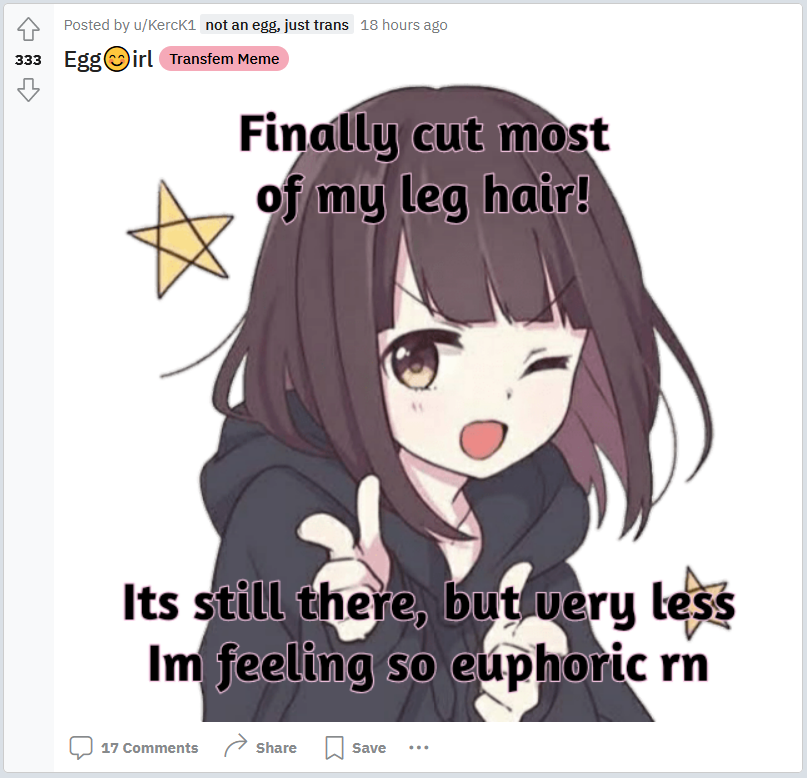This screenshot has width=807, height=778.
Task: Open comments via the speech bubble icon
Action: click(x=81, y=748)
